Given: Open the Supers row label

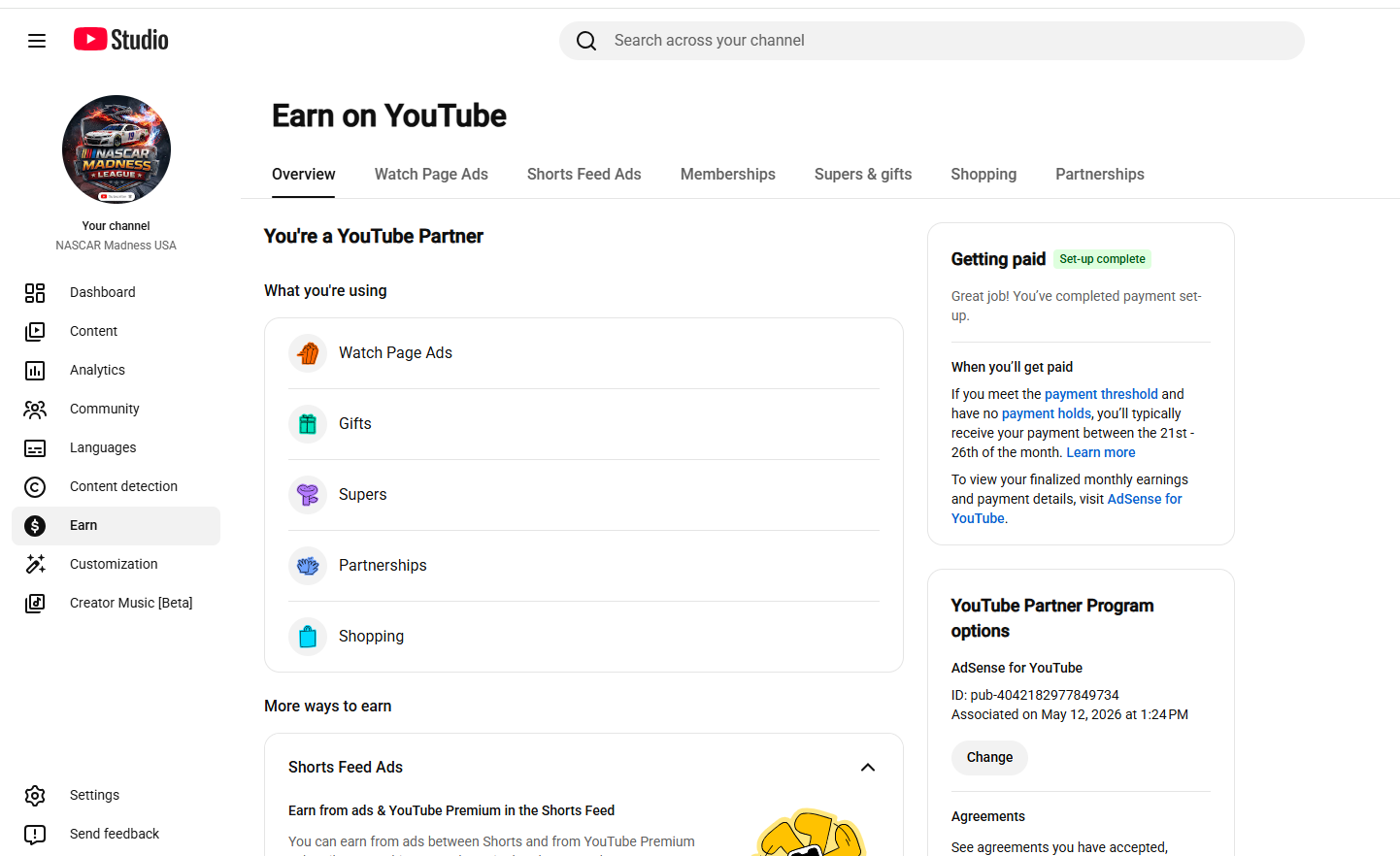Looking at the screenshot, I should point(362,495).
